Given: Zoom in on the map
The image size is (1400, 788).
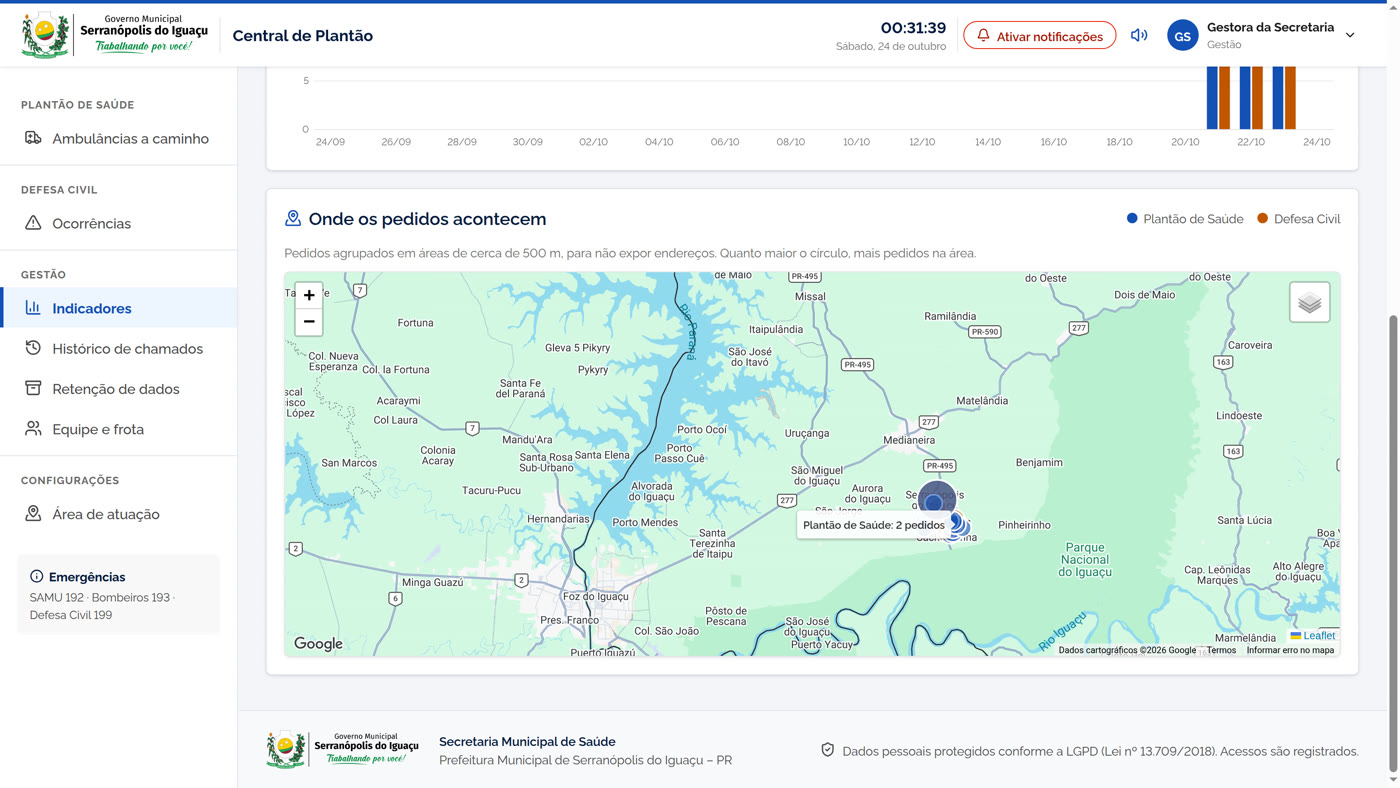Looking at the screenshot, I should (309, 295).
